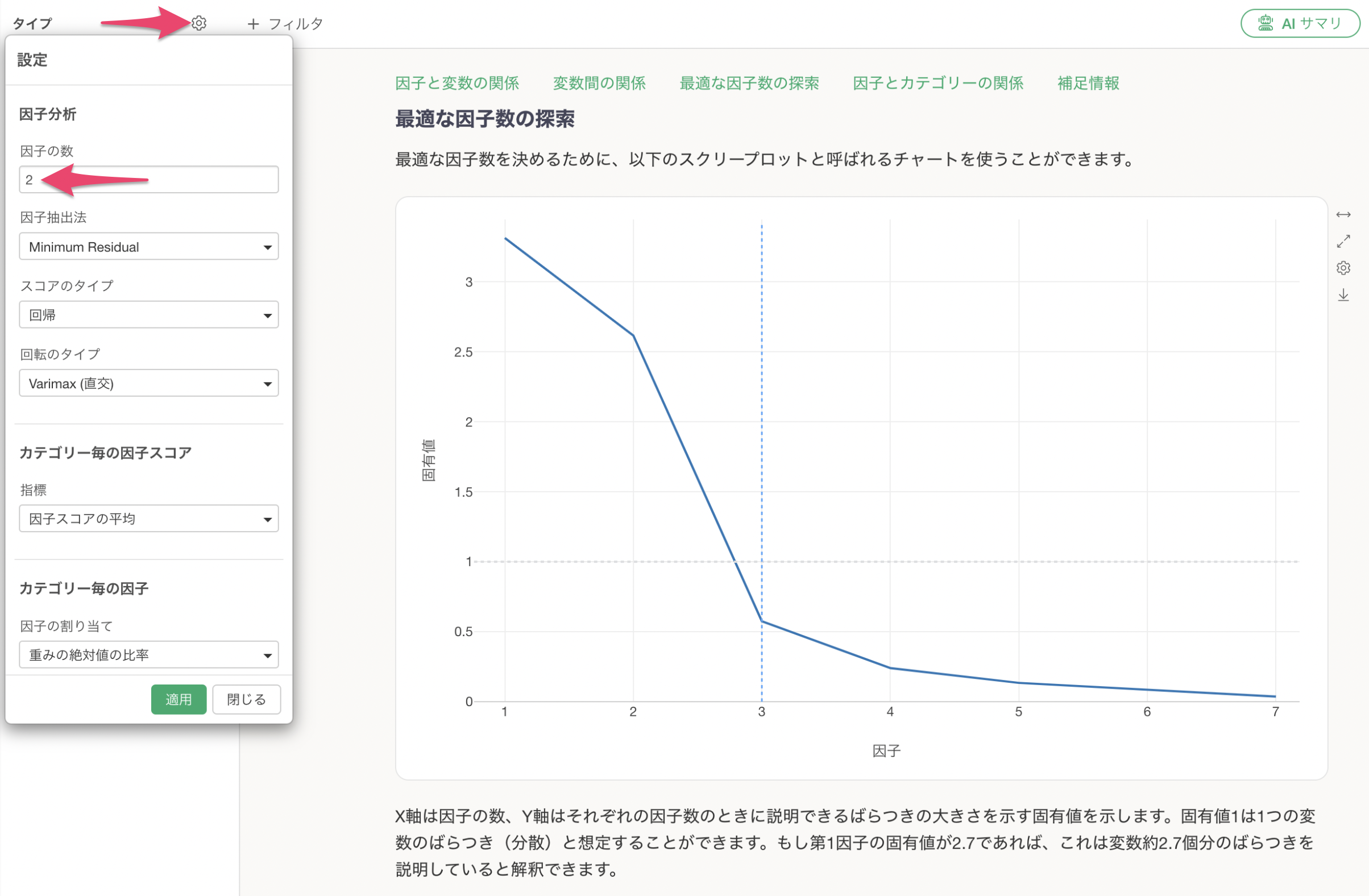The width and height of the screenshot is (1369, 896).
Task: Switch to 因子と変数の関係 tab
Action: click(x=457, y=84)
